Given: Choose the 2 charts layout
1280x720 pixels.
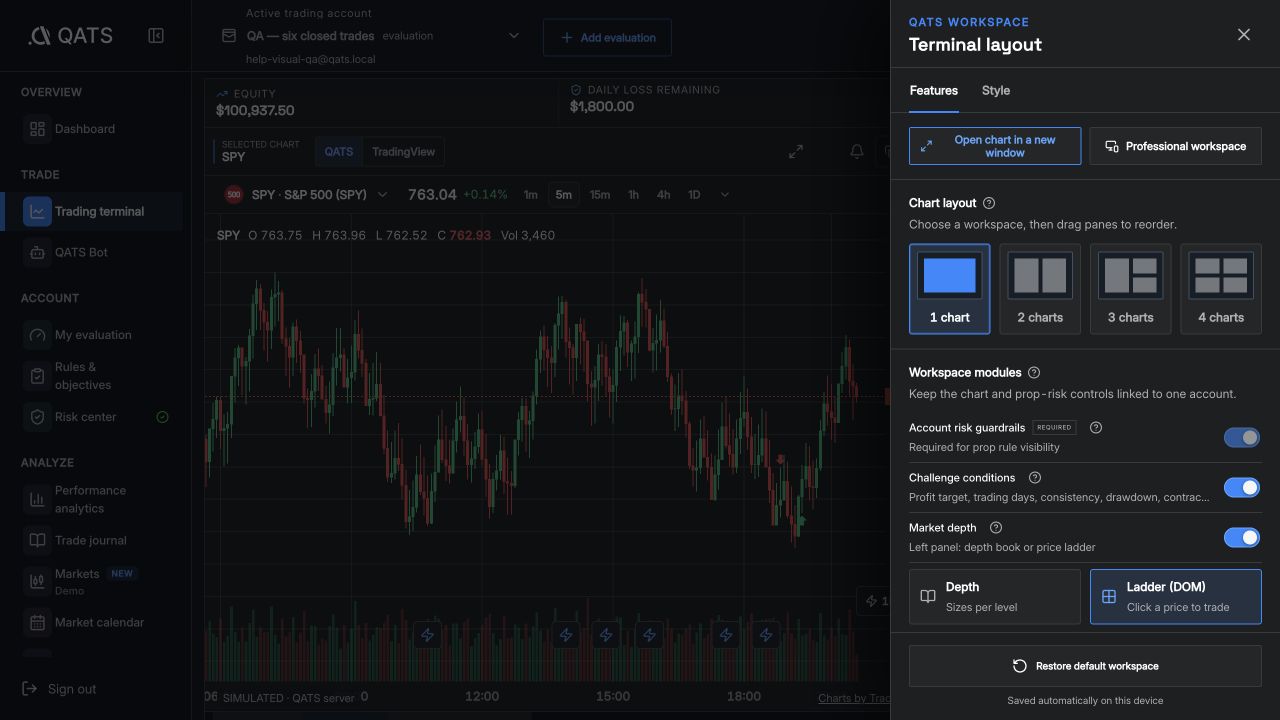Looking at the screenshot, I should click(x=1040, y=289).
